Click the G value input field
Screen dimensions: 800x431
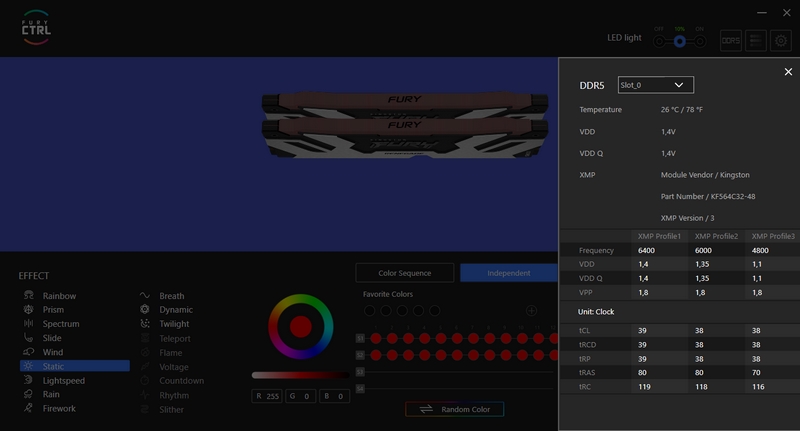301,396
